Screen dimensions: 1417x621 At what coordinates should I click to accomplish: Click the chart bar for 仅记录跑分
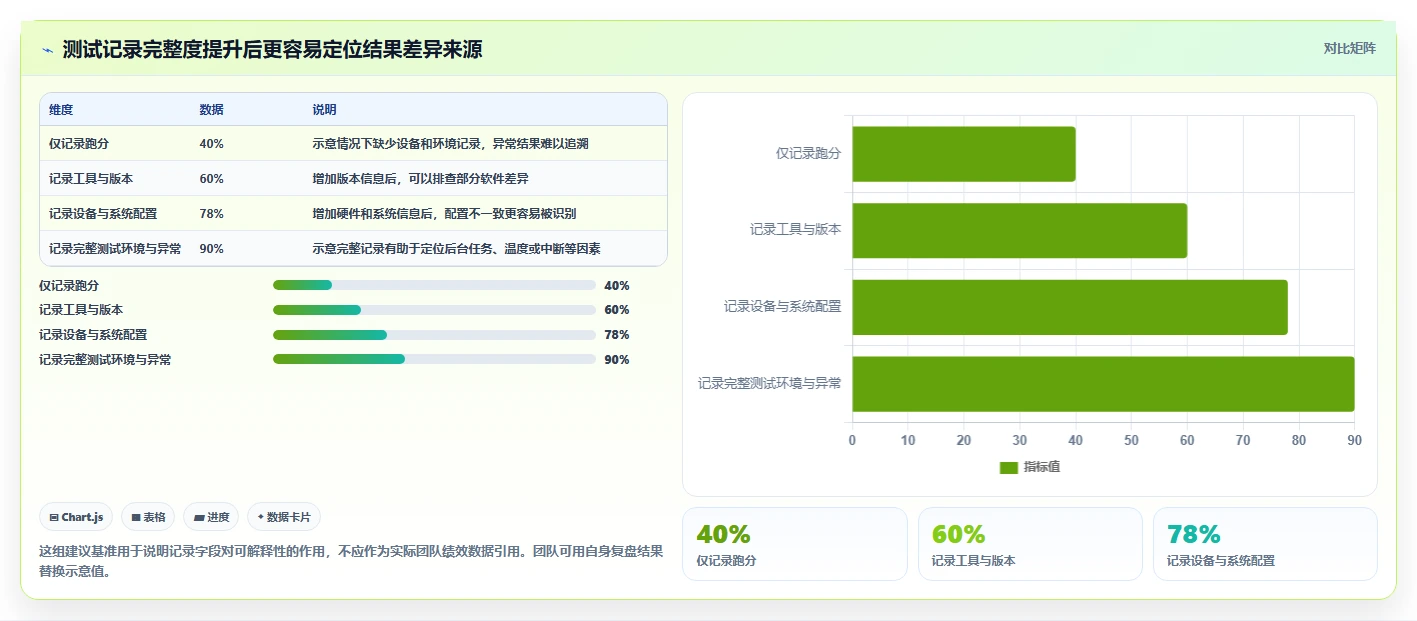pos(964,154)
